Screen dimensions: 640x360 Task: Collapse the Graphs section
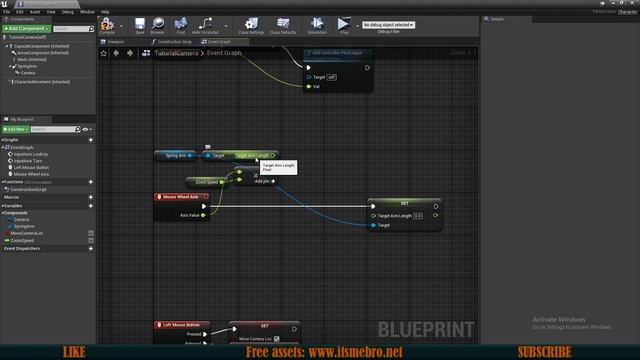coord(2,140)
